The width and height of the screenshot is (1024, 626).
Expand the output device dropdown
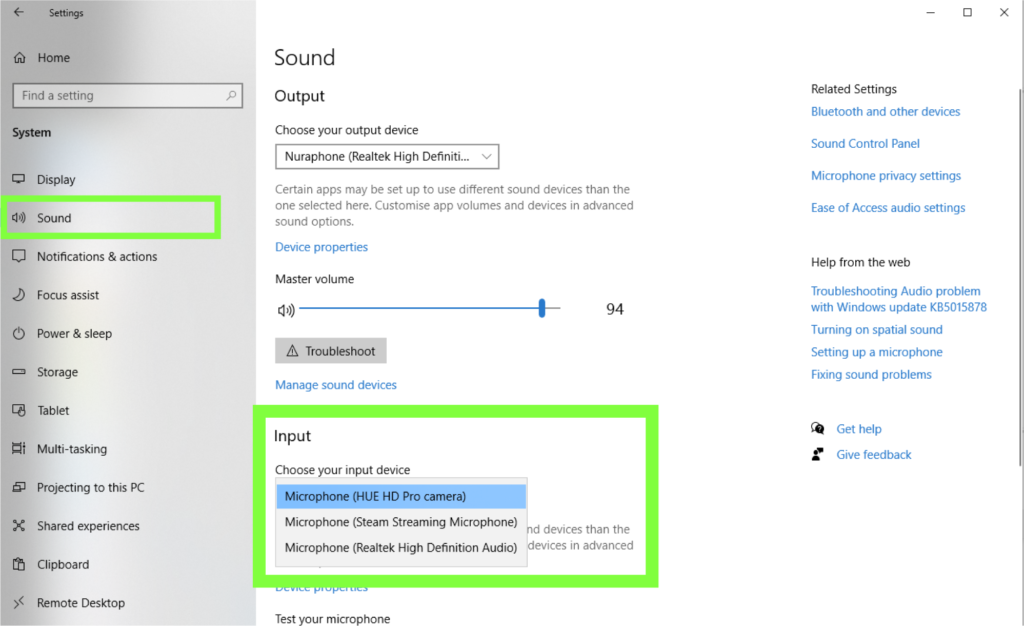(x=387, y=157)
